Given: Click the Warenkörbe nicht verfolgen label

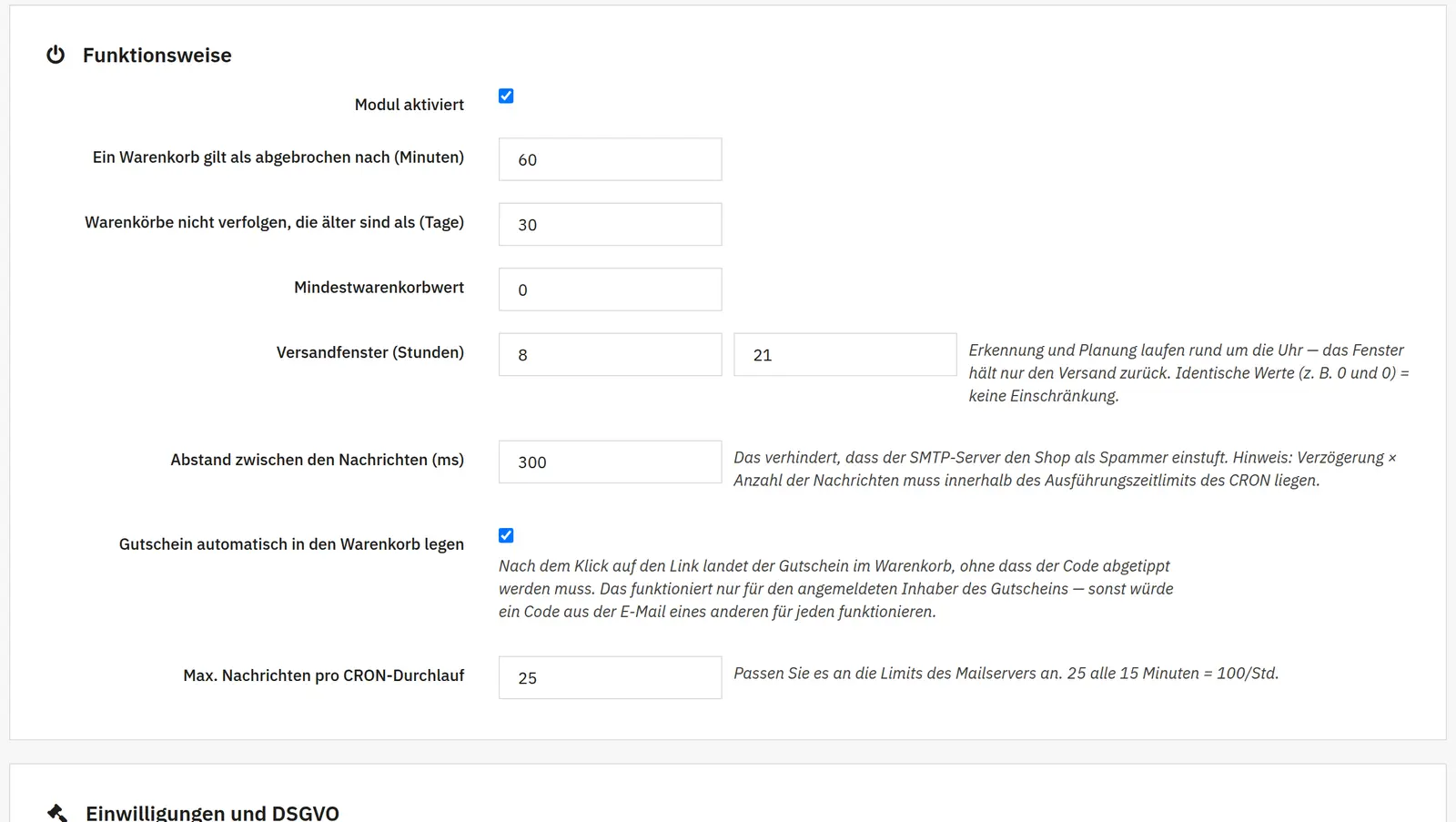Looking at the screenshot, I should tap(275, 222).
